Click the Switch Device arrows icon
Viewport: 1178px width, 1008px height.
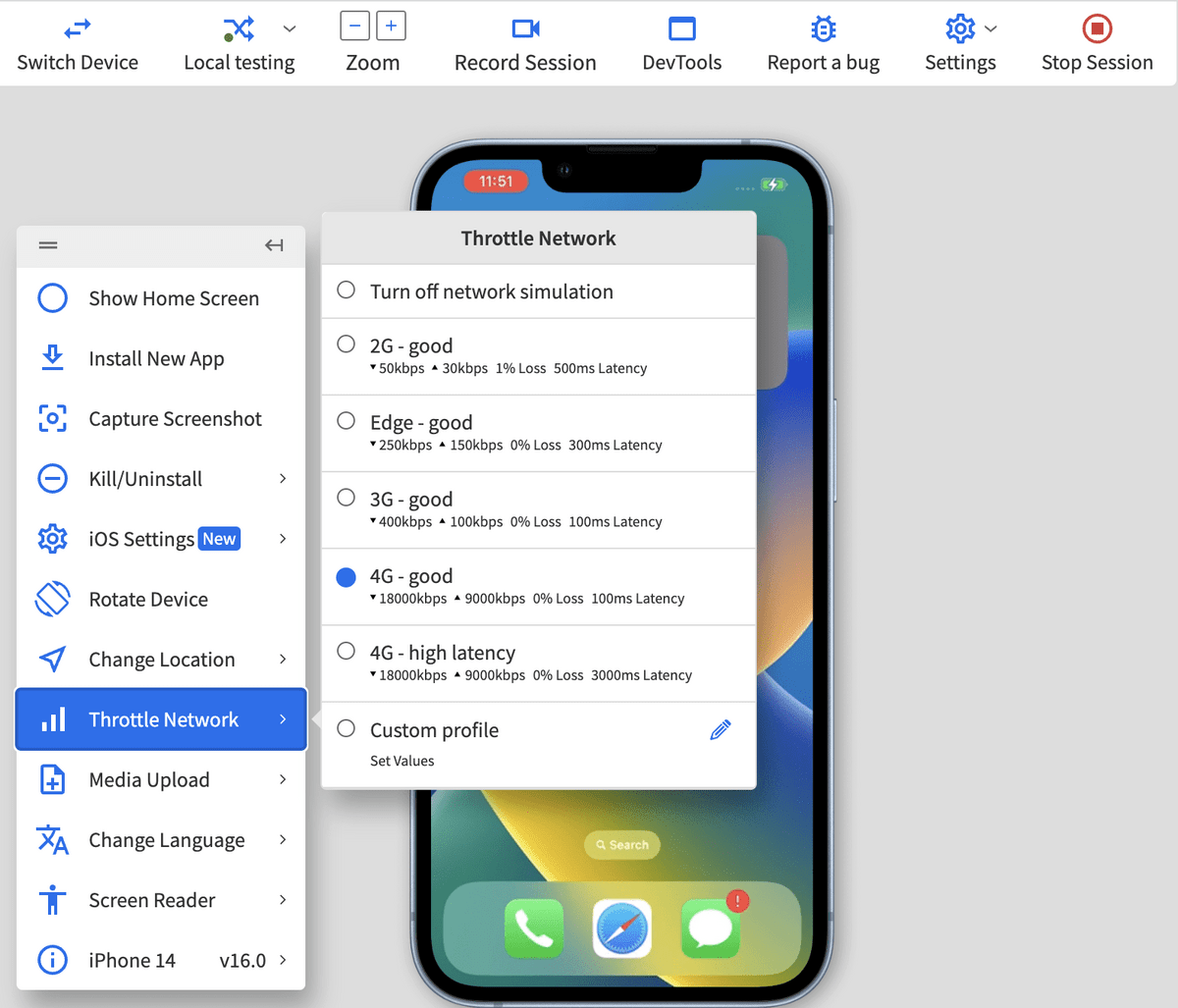tap(78, 28)
